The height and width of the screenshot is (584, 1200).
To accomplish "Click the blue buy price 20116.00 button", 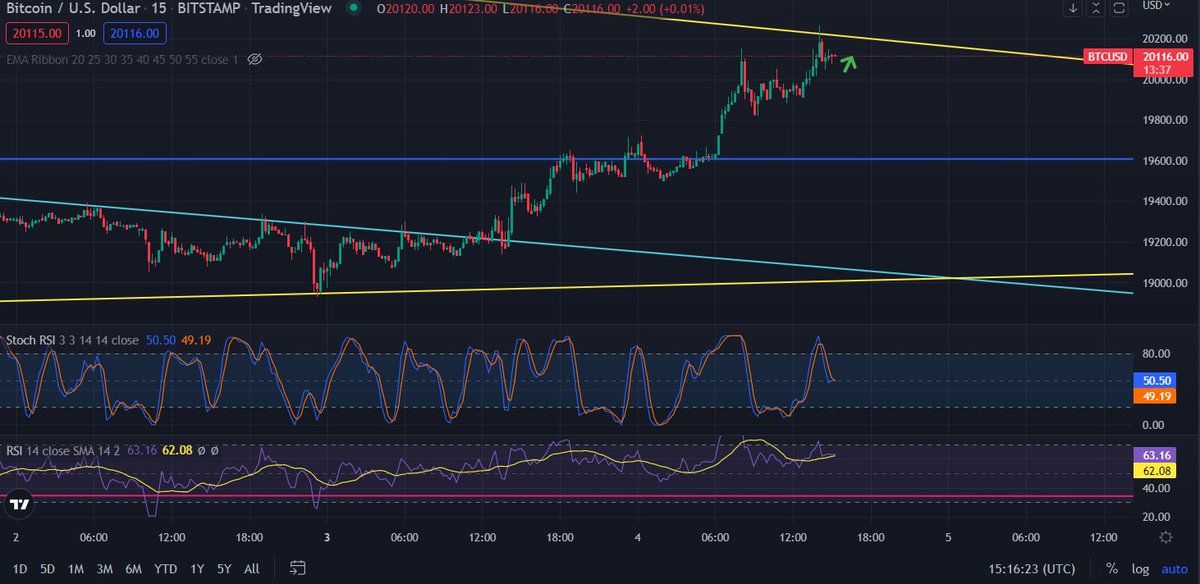I will 135,33.
